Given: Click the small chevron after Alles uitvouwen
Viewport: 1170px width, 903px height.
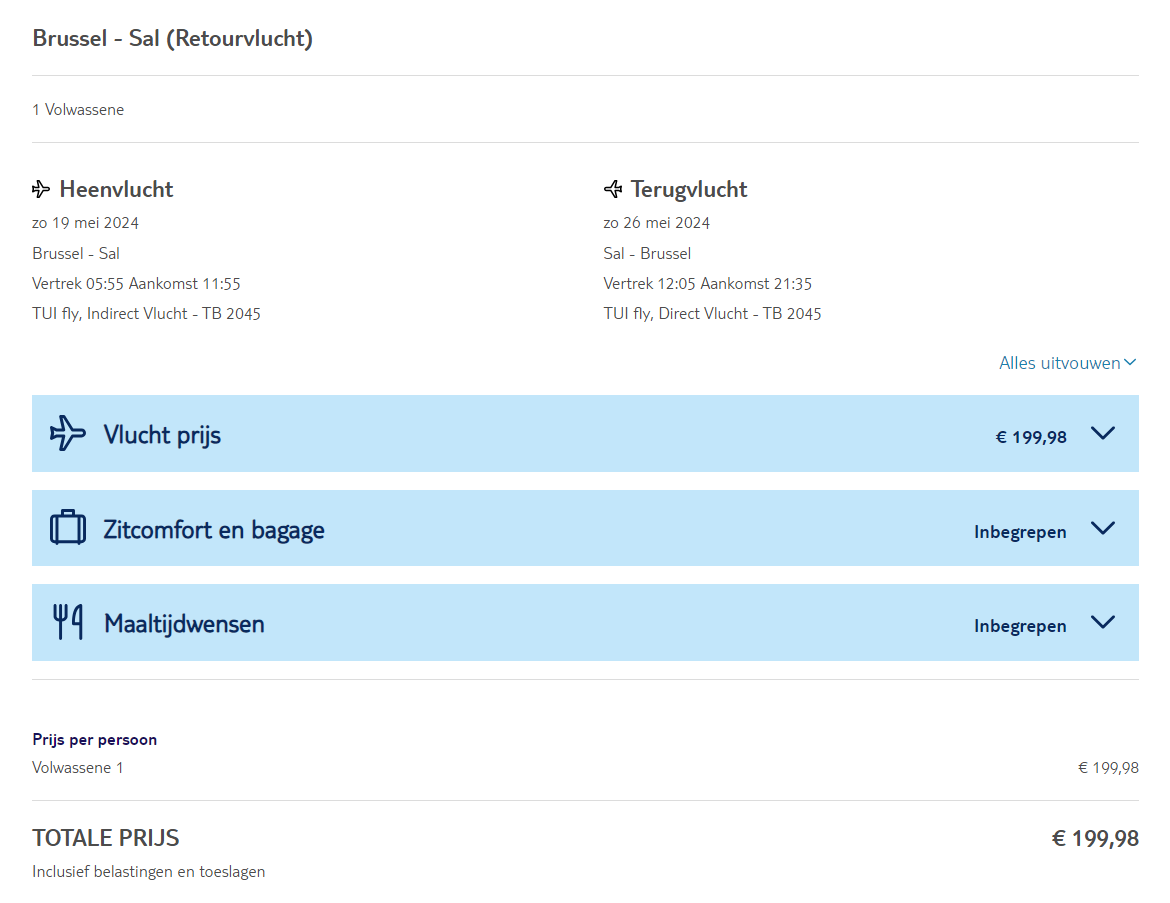Looking at the screenshot, I should [1130, 363].
